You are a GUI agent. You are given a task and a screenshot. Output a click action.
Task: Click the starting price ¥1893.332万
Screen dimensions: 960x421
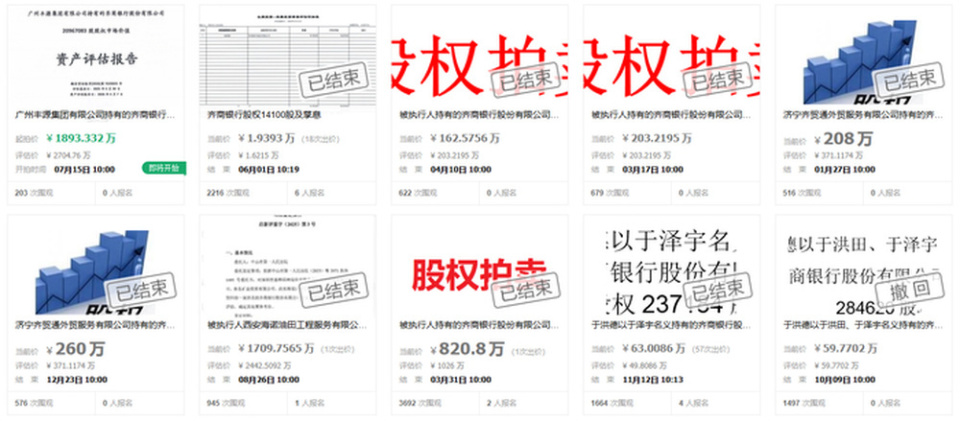[81, 139]
